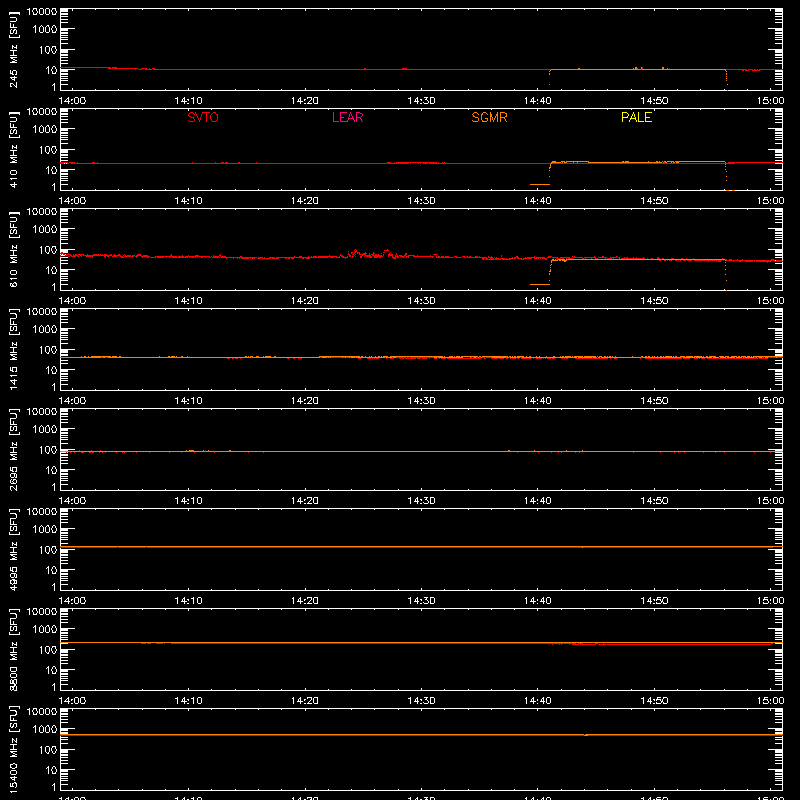Select the 4995 MHz [SFU] axis title
The height and width of the screenshot is (800, 800).
tap(13, 549)
